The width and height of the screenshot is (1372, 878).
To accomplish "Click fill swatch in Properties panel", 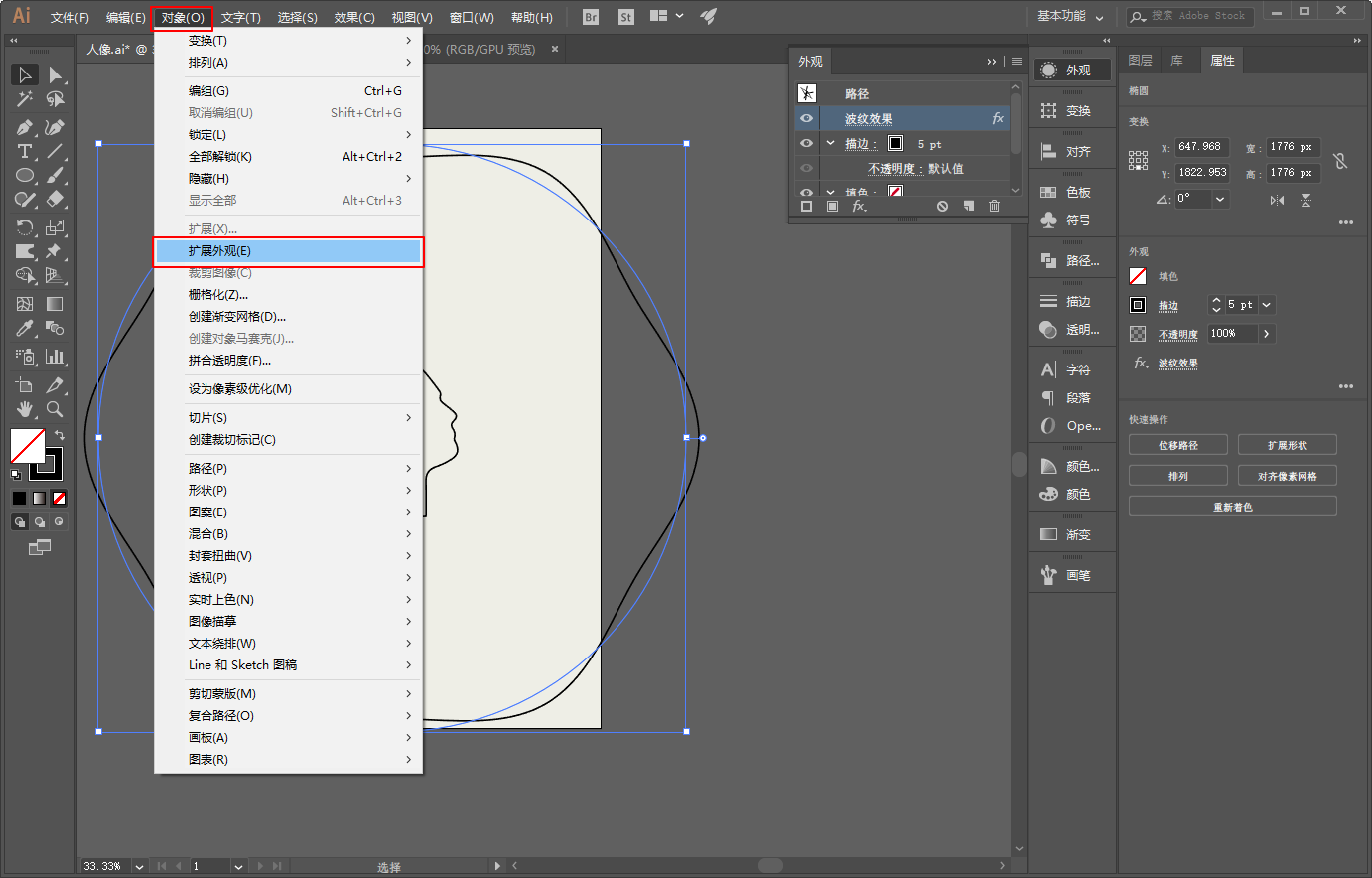I will [1138, 276].
